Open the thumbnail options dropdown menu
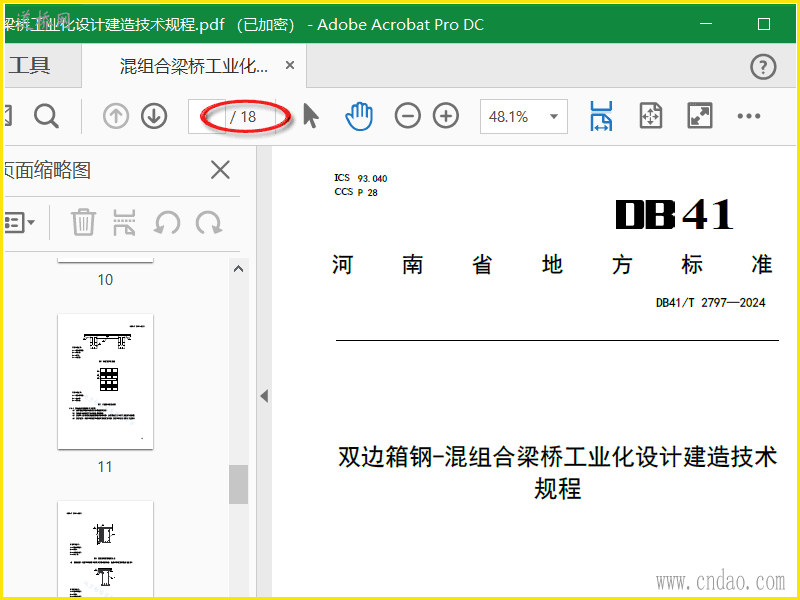 (18, 222)
